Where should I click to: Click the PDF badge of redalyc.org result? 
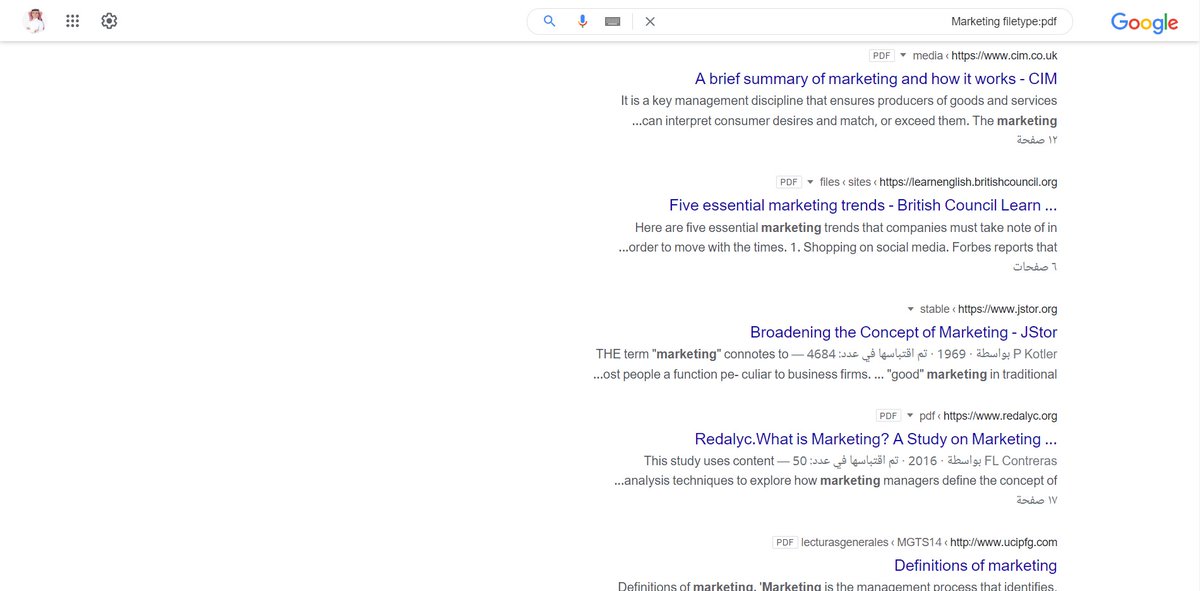pos(888,416)
